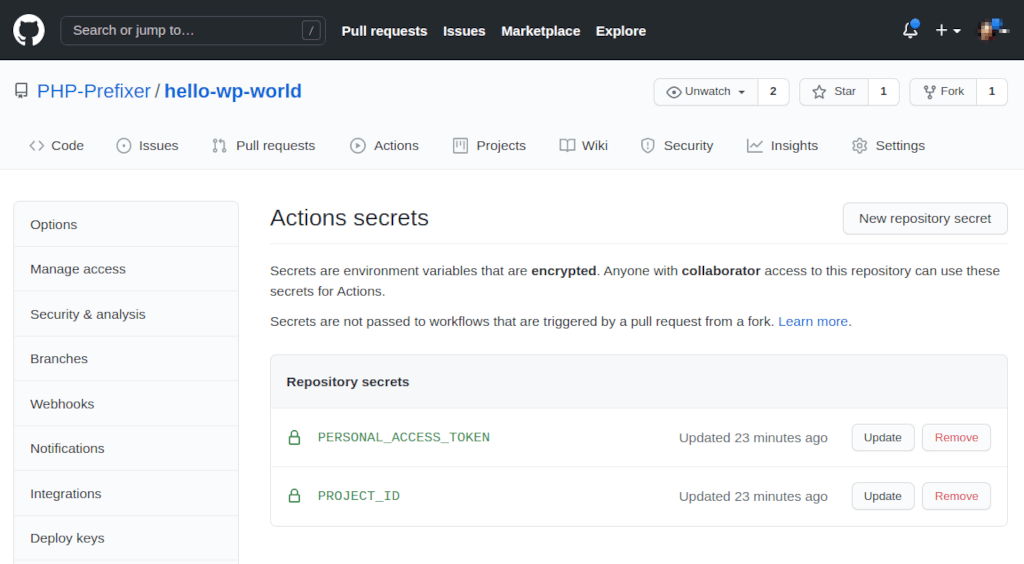Click the lock icon beside PROJECT_ID
Screen dimensions: 1024x564
(x=294, y=496)
